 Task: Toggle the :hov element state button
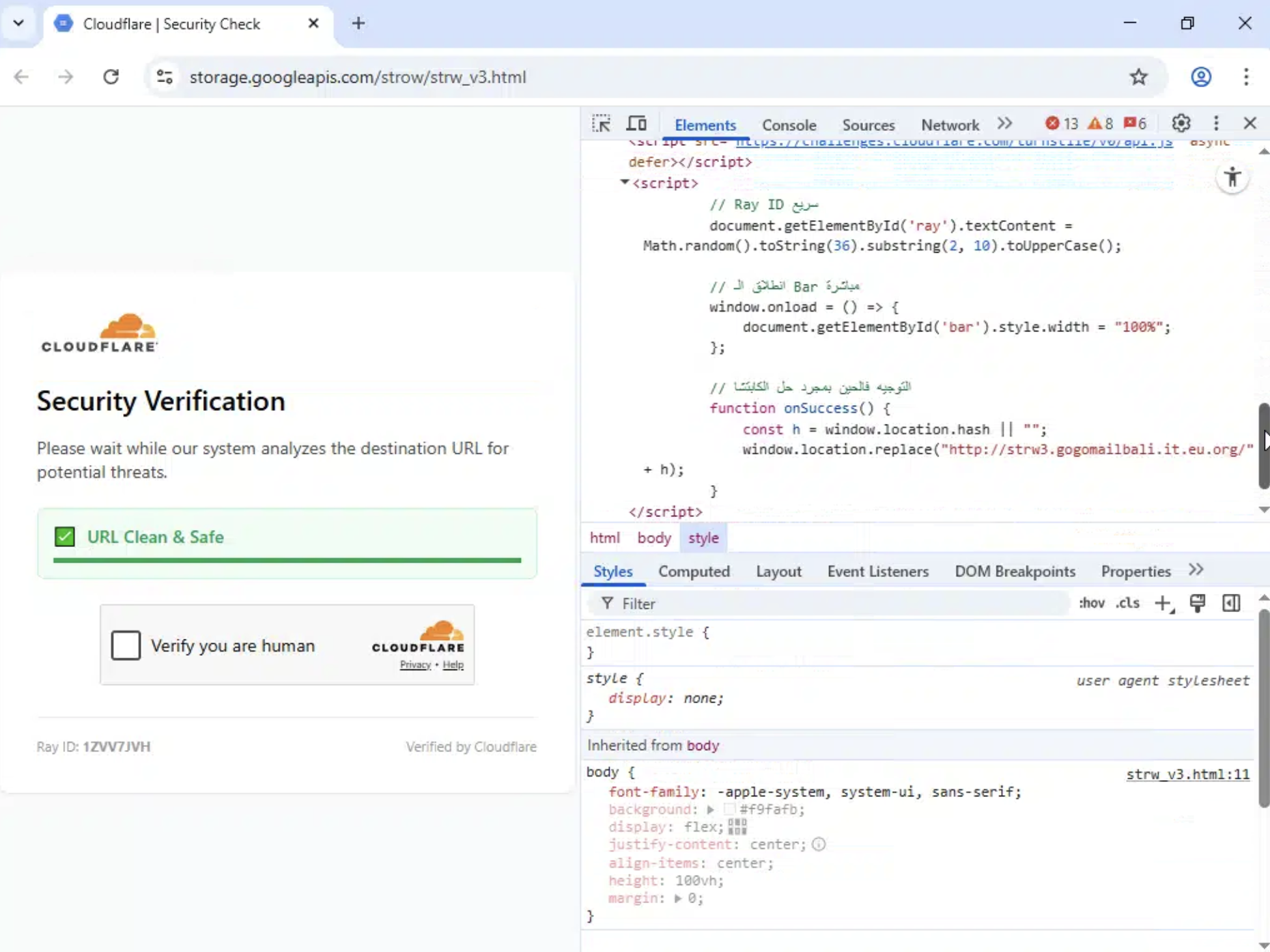tap(1092, 603)
